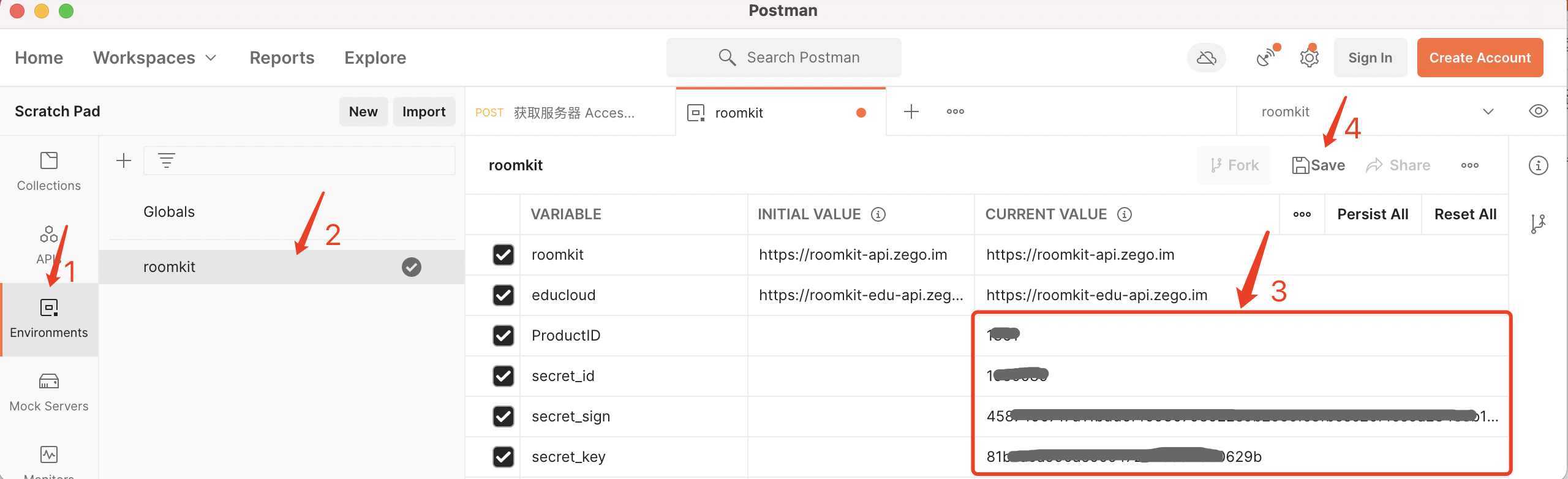Focus the Search Postman field
1568x479 pixels.
point(783,58)
